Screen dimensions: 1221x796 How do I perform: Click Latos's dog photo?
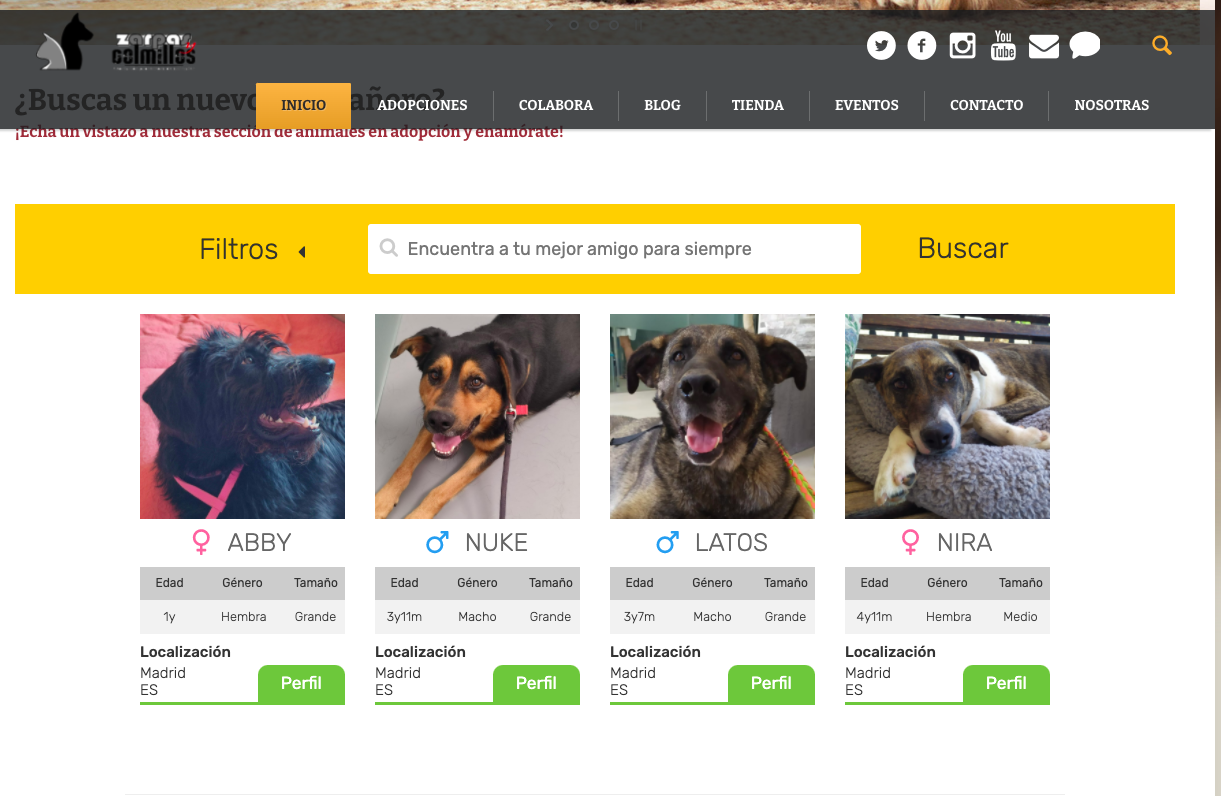click(x=712, y=416)
